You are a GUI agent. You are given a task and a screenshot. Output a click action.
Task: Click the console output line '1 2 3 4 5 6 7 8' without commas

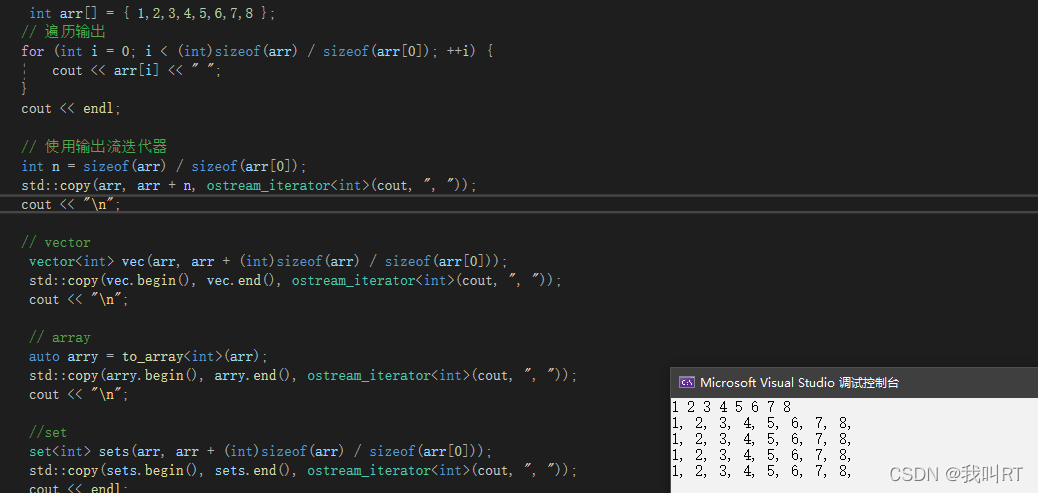(731, 407)
